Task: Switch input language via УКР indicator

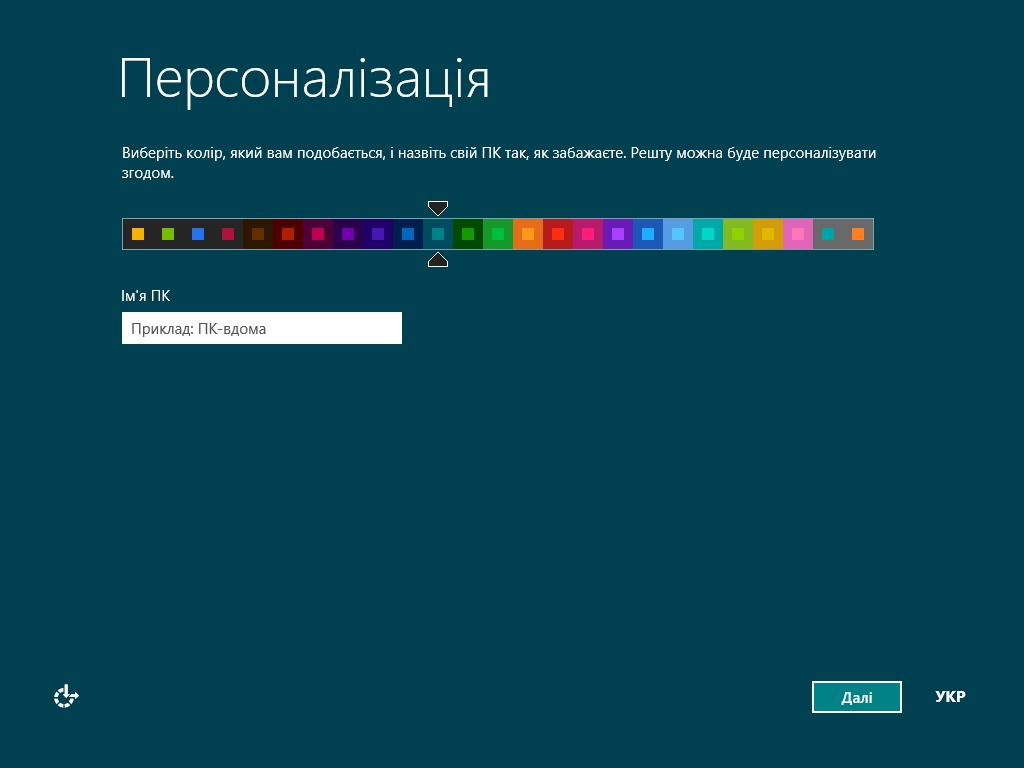Action: 949,697
